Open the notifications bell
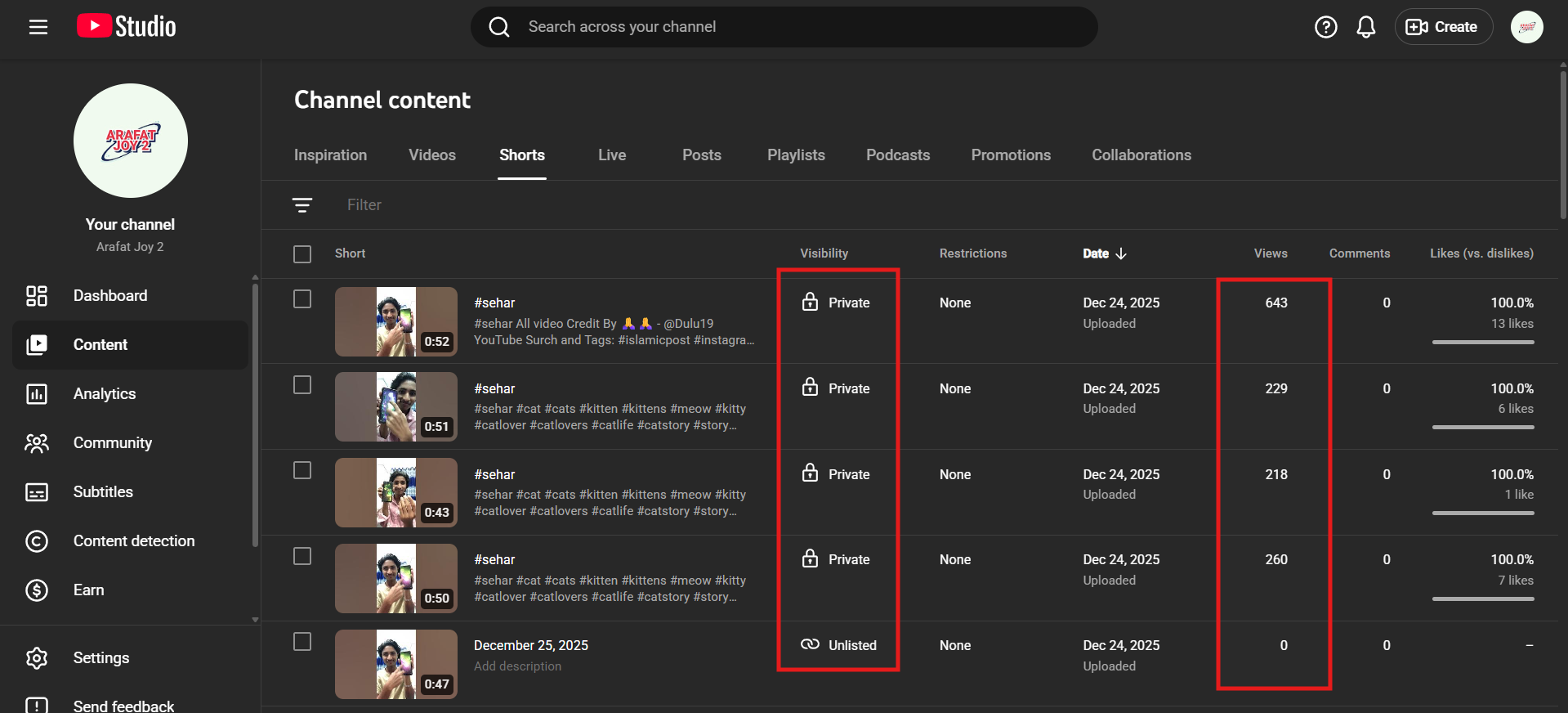 coord(1365,27)
